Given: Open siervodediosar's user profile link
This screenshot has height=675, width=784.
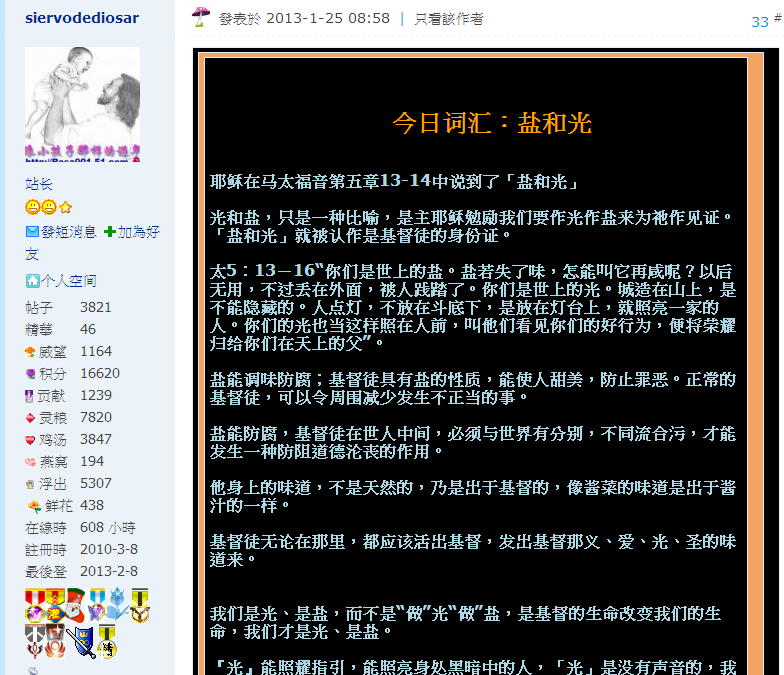Looking at the screenshot, I should tap(82, 18).
